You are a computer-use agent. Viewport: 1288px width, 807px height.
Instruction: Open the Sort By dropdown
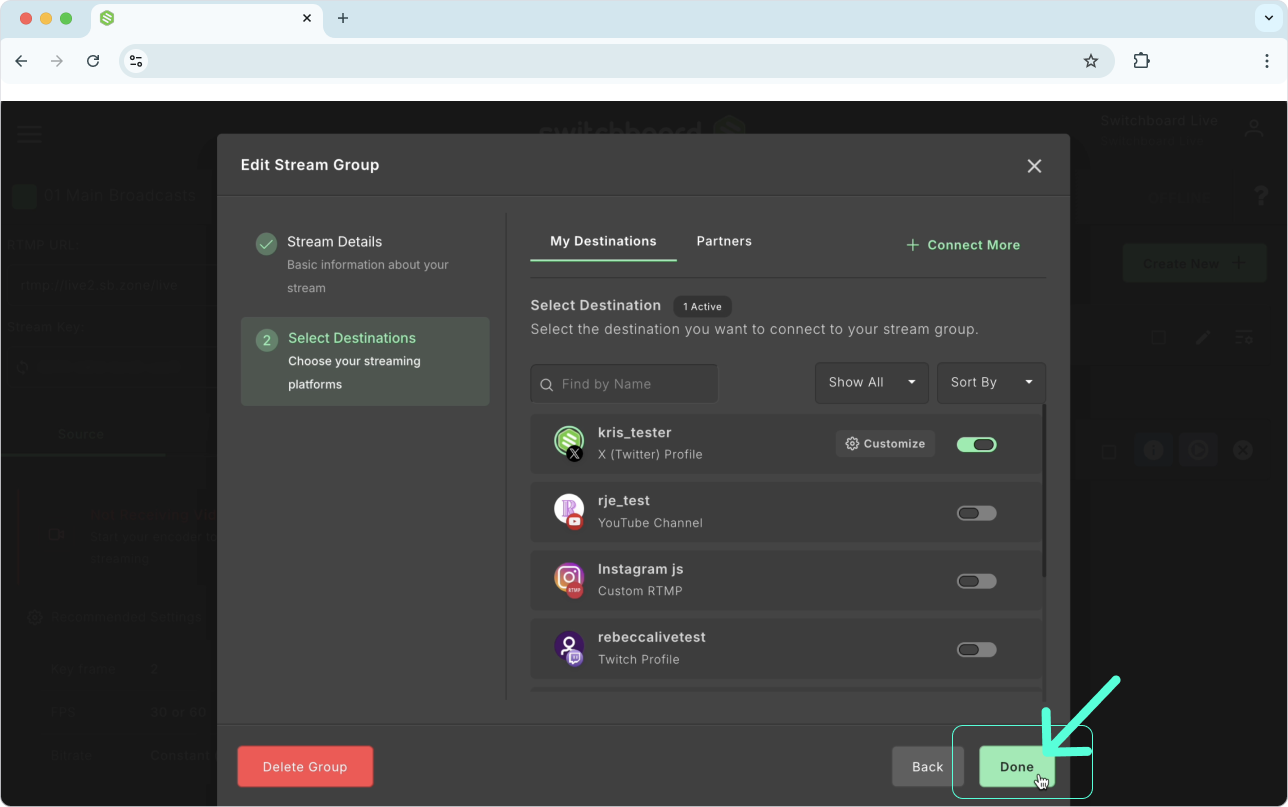click(x=991, y=383)
